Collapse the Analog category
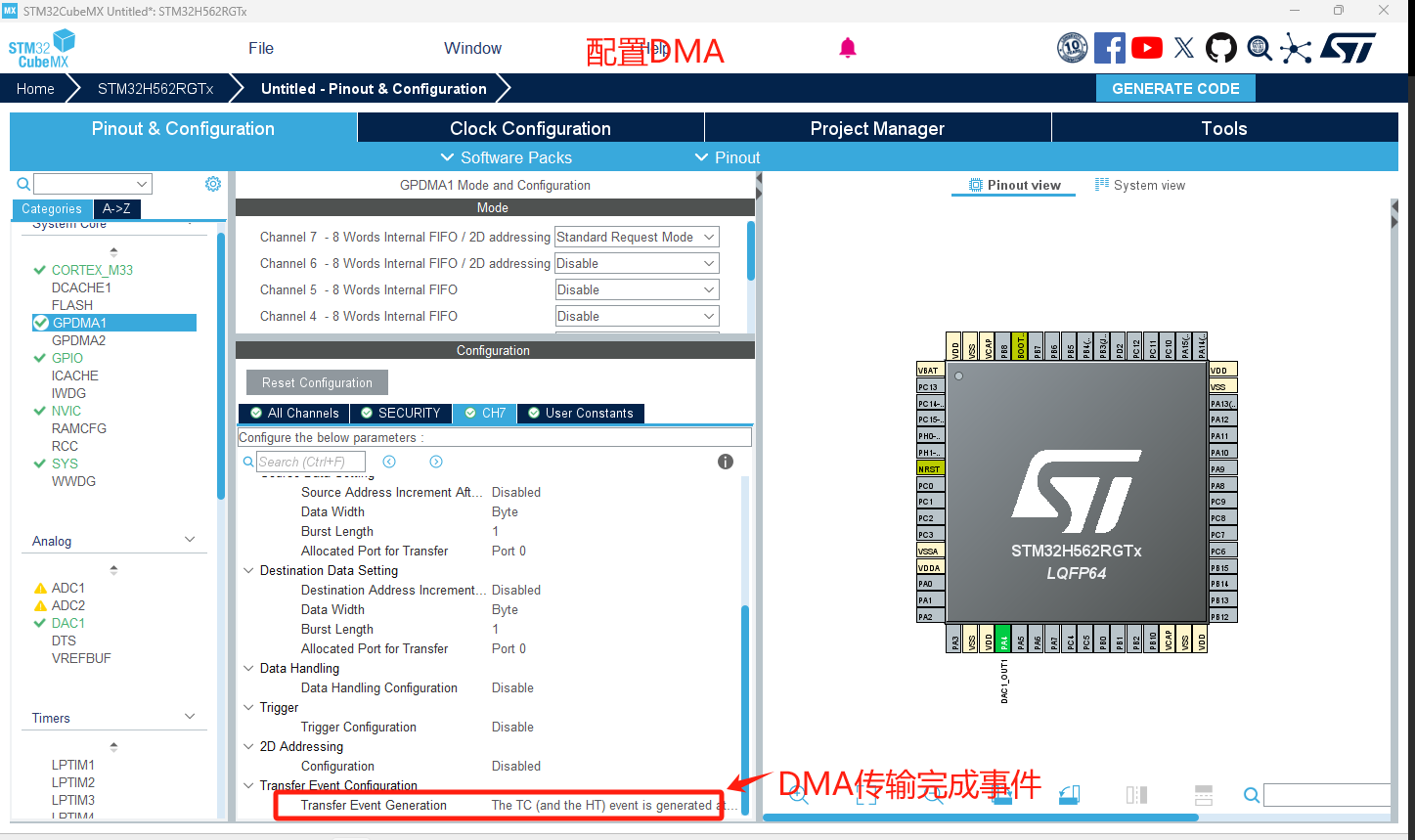The image size is (1415, 840). [x=190, y=540]
